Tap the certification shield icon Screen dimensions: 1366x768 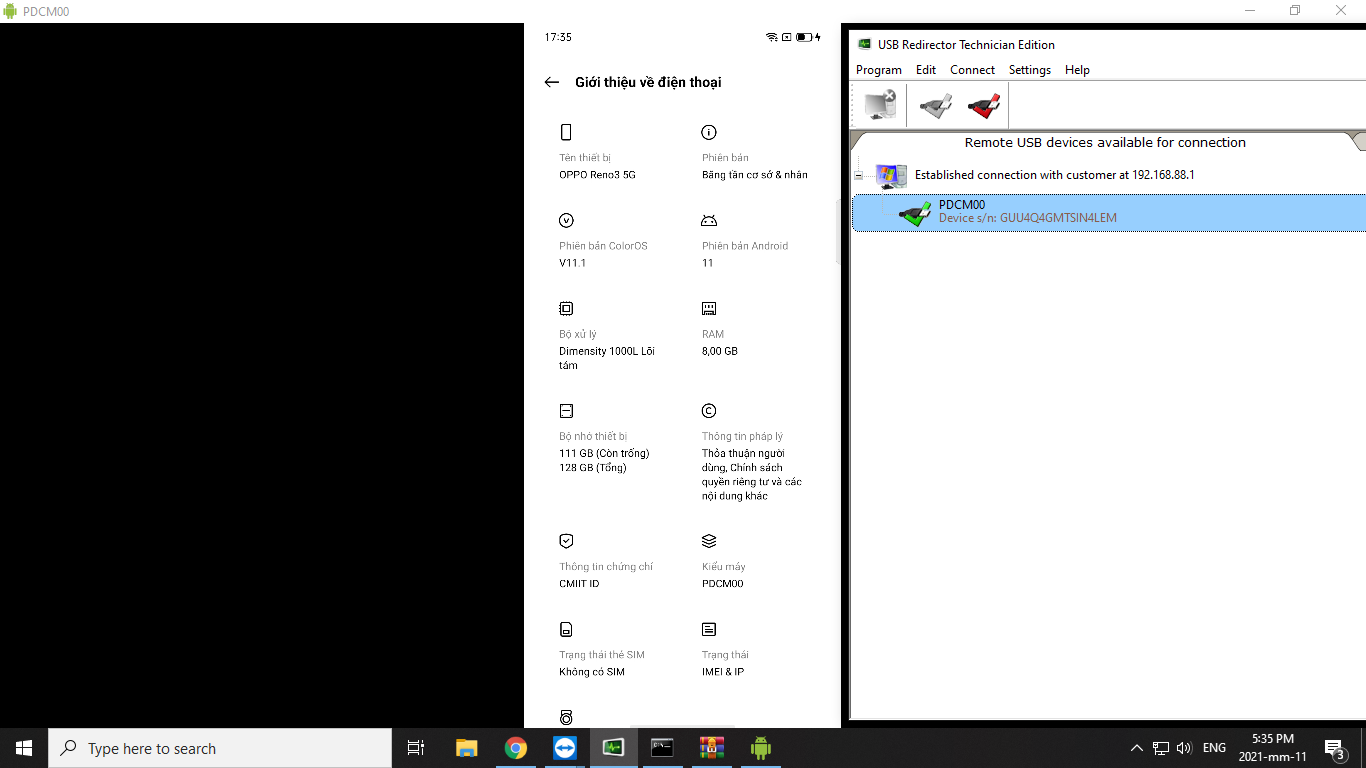pos(566,541)
